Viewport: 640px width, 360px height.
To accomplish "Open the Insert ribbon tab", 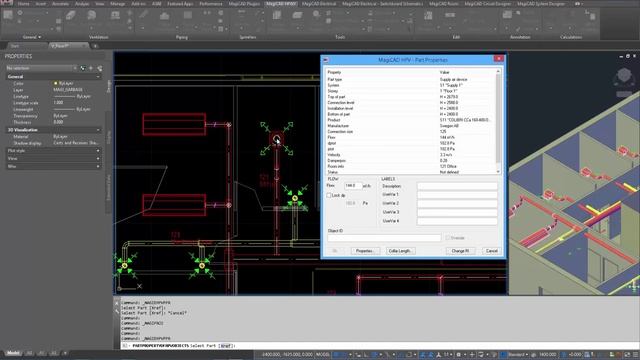I will click(x=40, y=4).
